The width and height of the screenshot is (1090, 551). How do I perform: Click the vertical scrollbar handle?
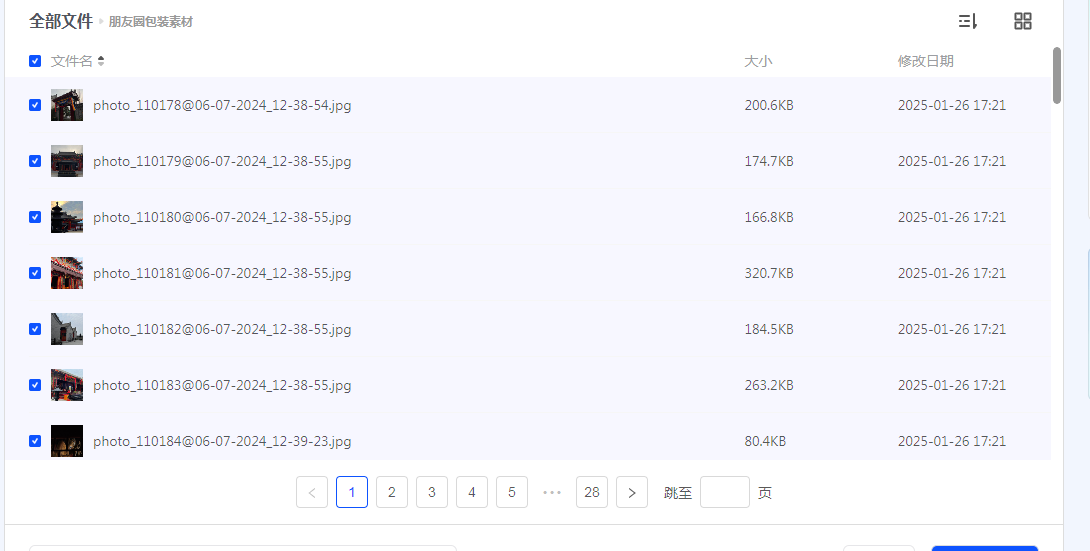click(x=1057, y=75)
